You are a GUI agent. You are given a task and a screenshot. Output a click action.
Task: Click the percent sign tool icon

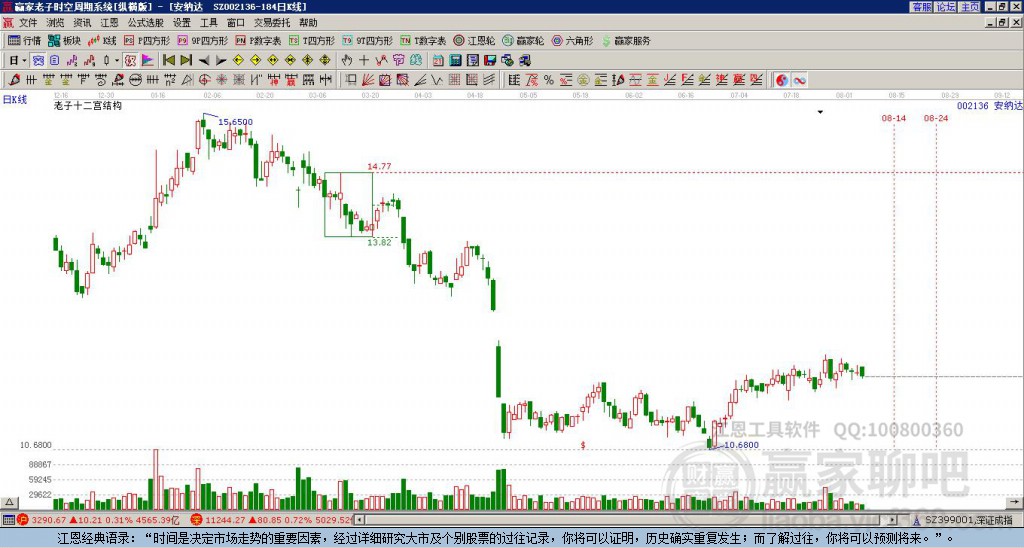[549, 80]
